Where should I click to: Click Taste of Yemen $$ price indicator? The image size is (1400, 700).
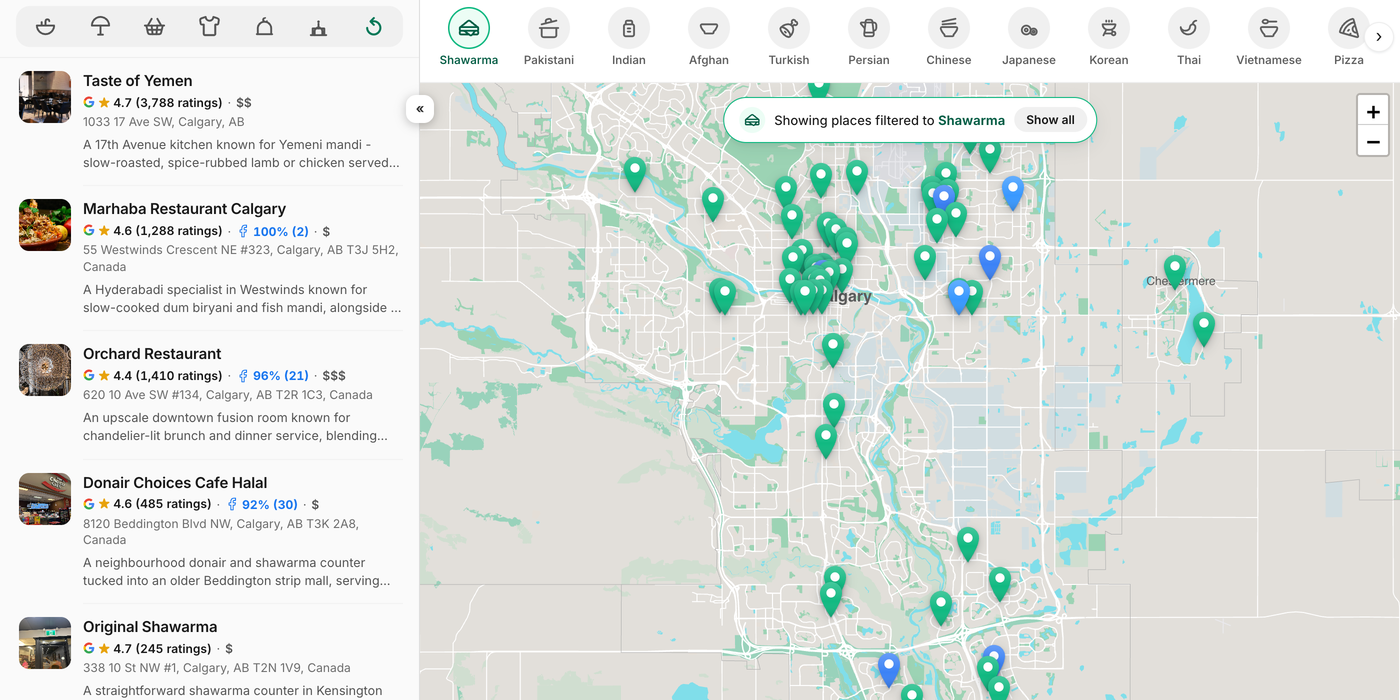coord(244,103)
